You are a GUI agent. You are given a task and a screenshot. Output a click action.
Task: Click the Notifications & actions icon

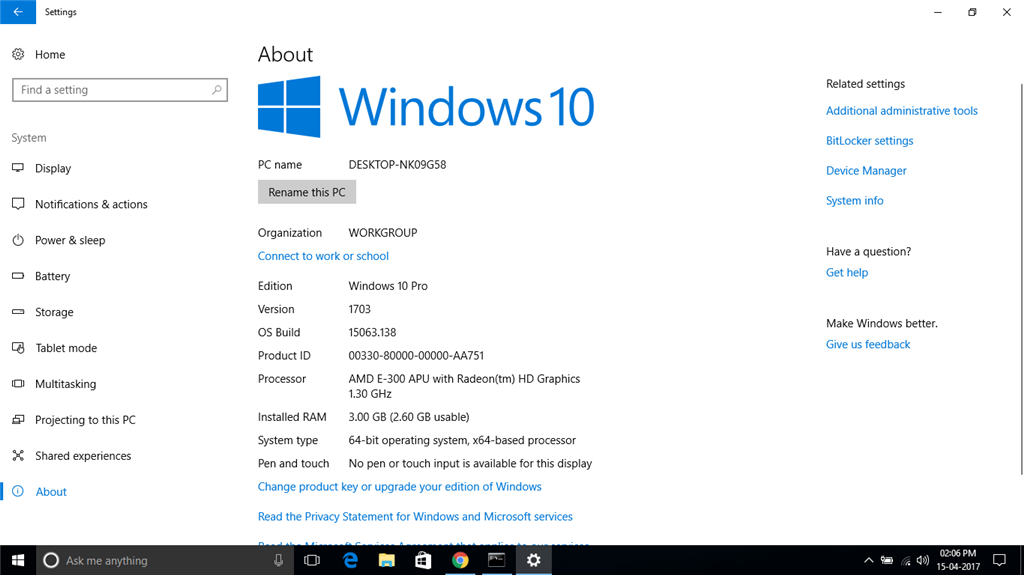click(18, 204)
